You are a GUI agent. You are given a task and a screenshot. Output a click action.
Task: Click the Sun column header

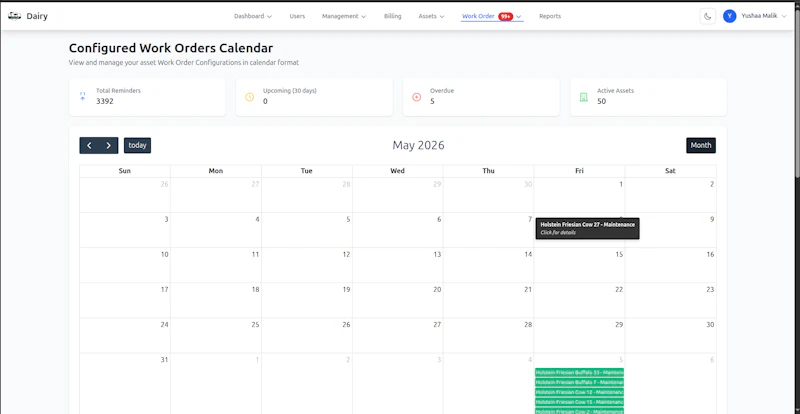point(124,171)
